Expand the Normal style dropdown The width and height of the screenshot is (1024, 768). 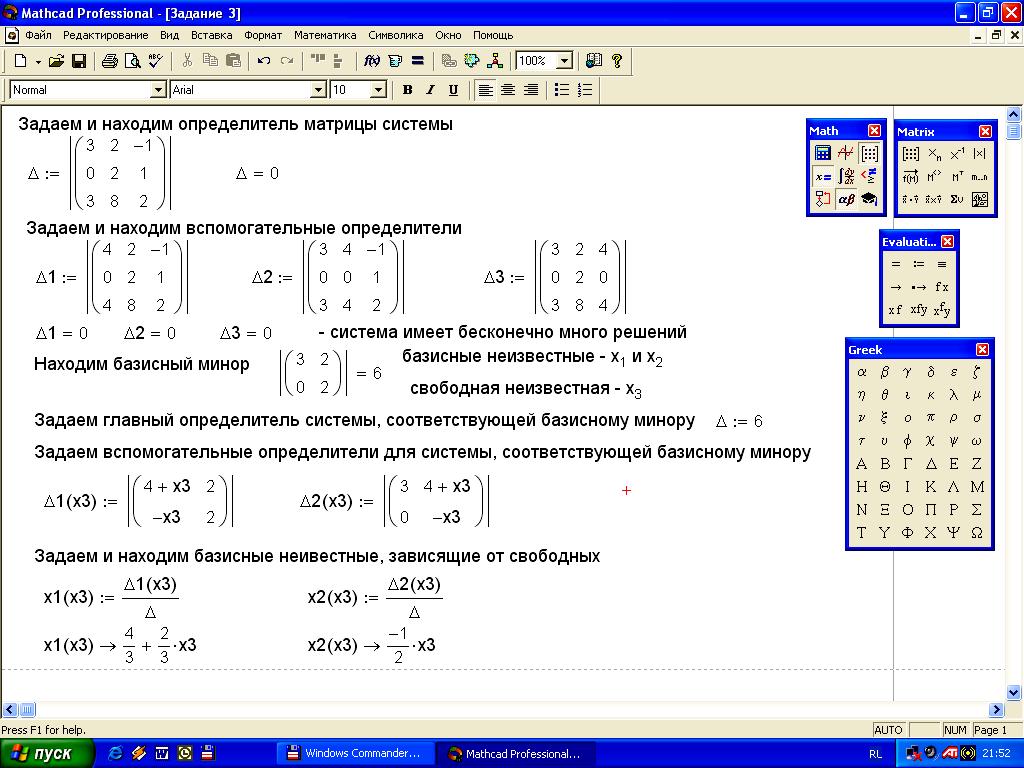(158, 90)
